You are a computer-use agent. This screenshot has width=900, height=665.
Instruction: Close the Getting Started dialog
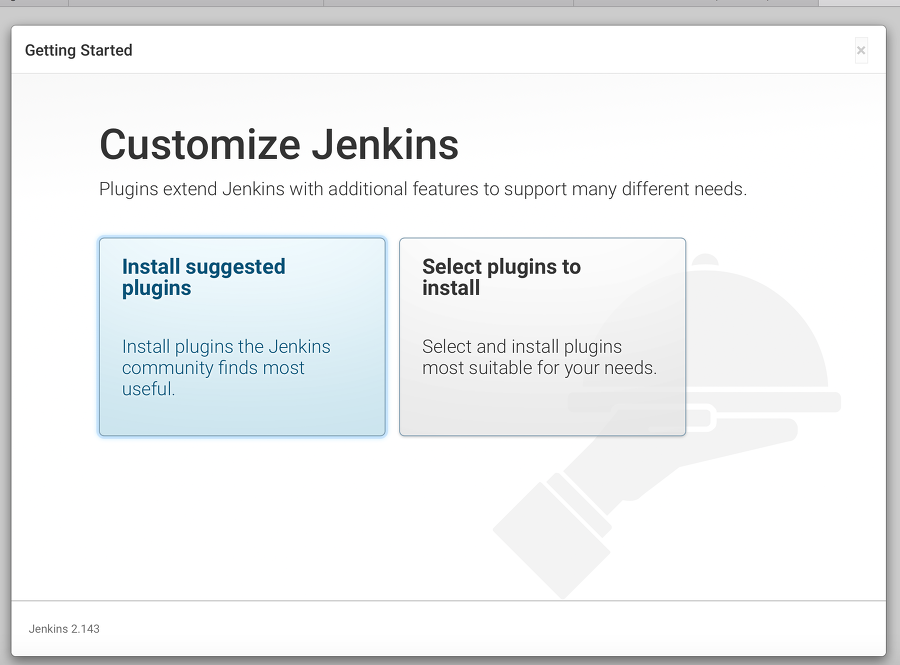click(861, 50)
